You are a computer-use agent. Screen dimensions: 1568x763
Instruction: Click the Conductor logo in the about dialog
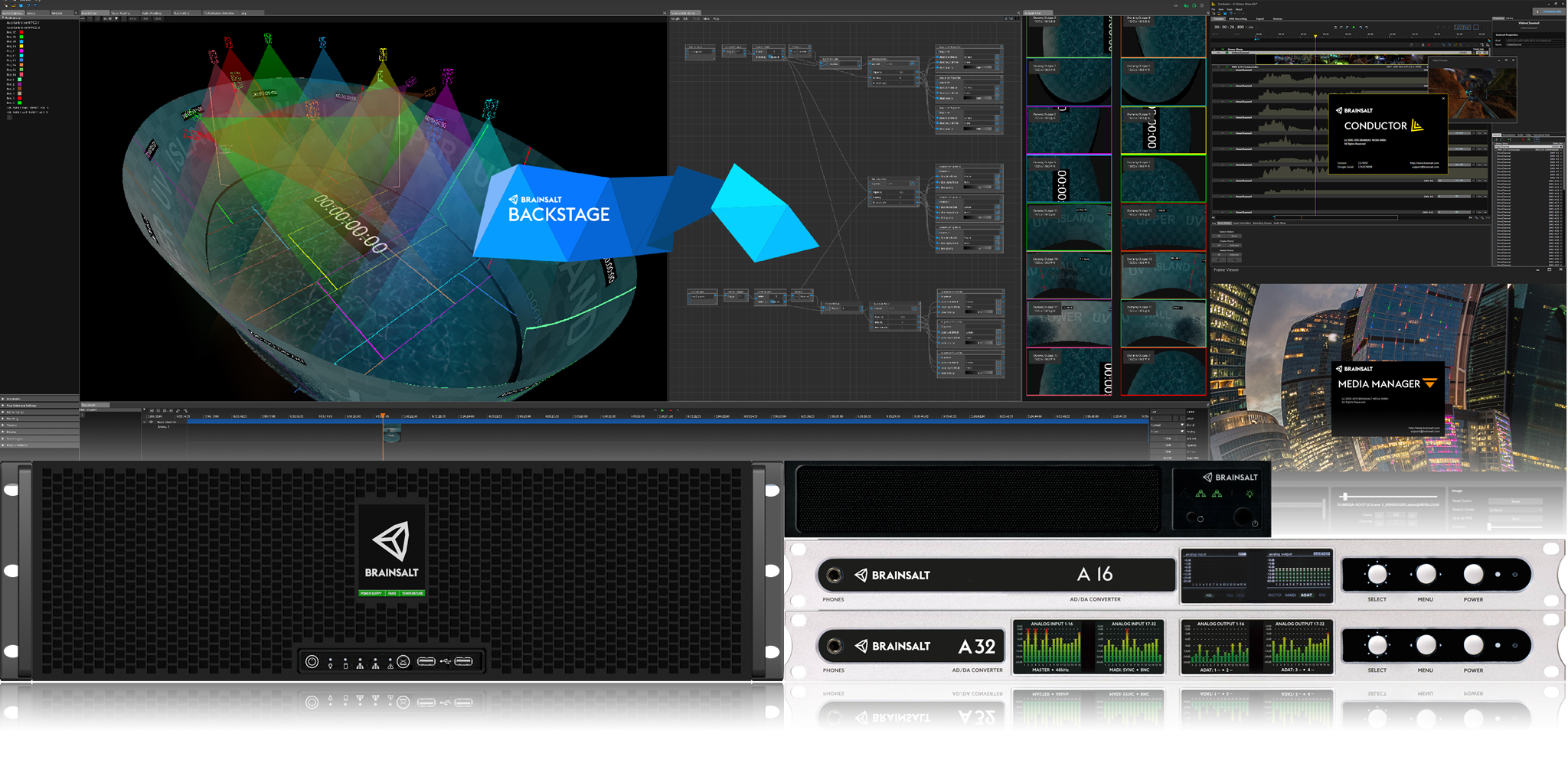[x=1417, y=126]
